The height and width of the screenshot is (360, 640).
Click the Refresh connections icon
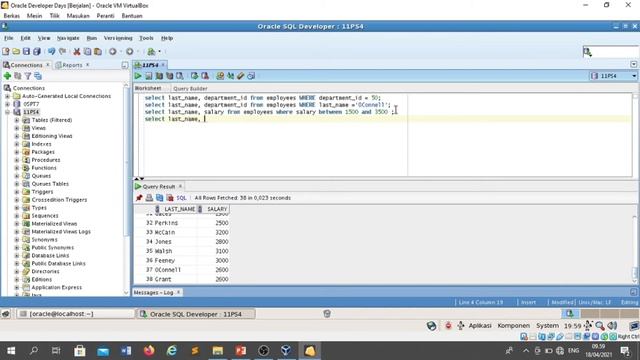[x=18, y=76]
